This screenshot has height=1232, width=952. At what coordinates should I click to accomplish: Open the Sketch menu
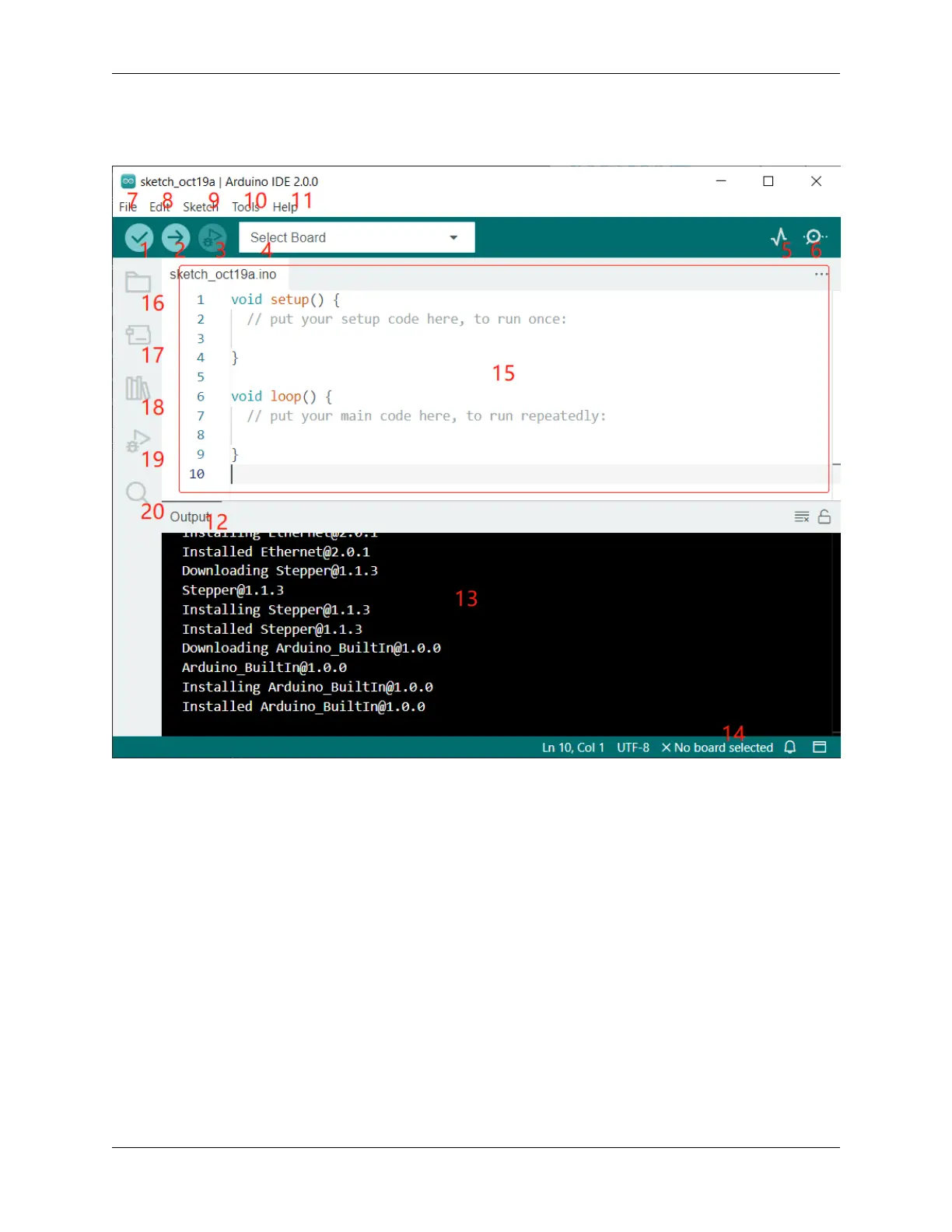pyautogui.click(x=201, y=207)
